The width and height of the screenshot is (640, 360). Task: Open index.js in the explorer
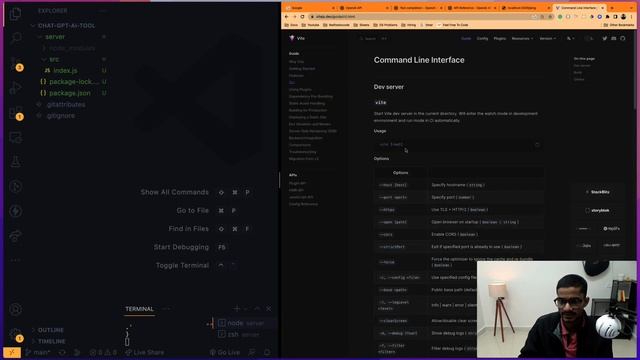[65, 71]
